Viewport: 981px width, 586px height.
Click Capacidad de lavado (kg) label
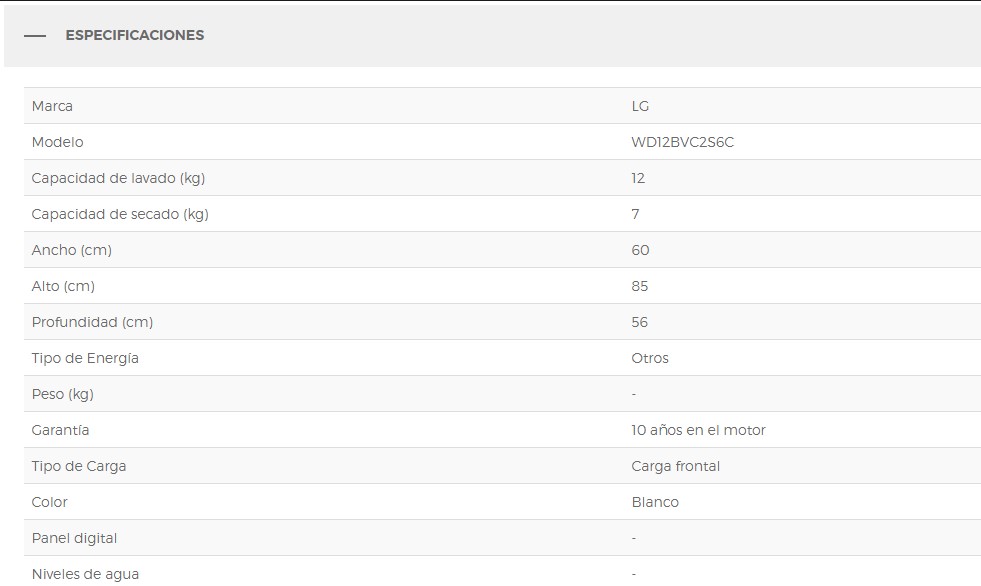pyautogui.click(x=118, y=178)
